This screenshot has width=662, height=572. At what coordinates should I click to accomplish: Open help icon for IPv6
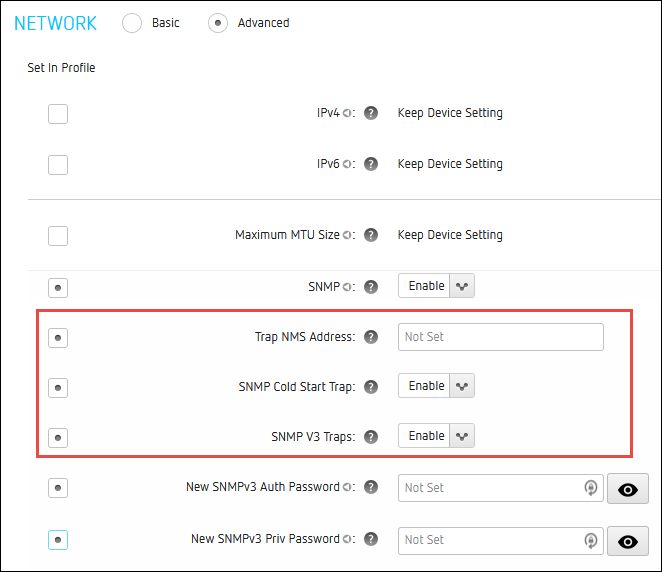tap(371, 164)
